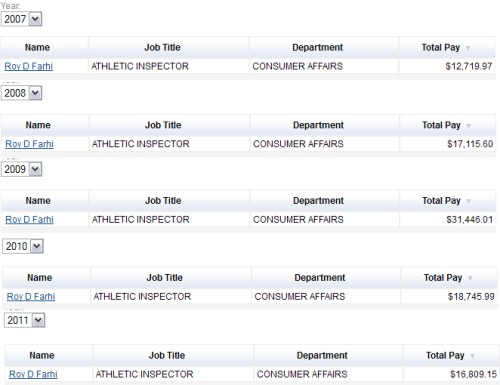Expand the 2011 year selector
Image resolution: width=500 pixels, height=385 pixels.
point(25,320)
